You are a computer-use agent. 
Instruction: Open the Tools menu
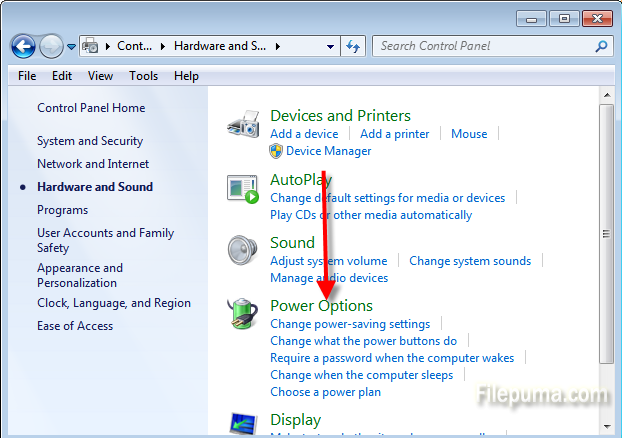tap(143, 76)
